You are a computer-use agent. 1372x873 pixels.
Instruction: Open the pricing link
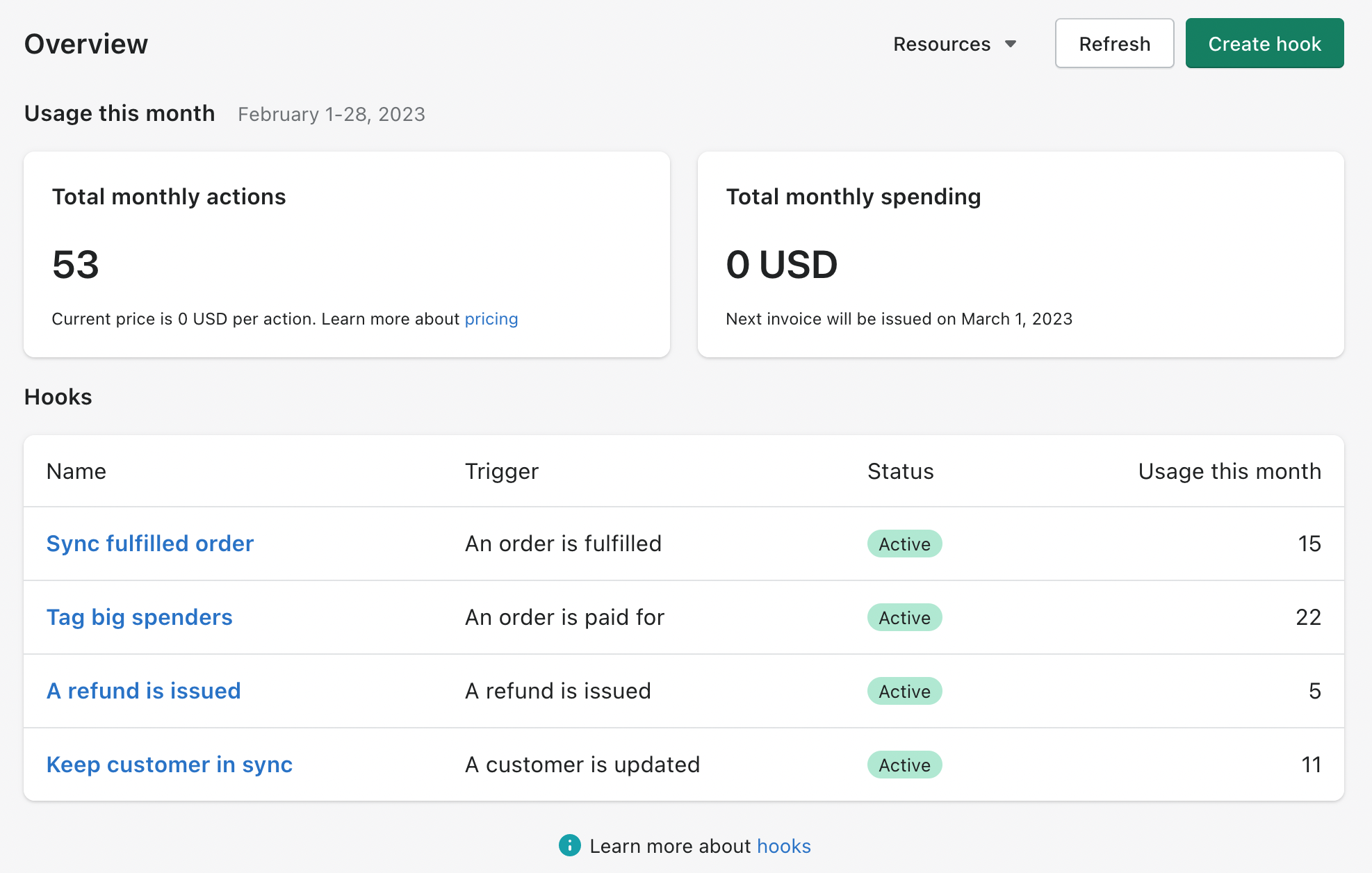click(491, 319)
